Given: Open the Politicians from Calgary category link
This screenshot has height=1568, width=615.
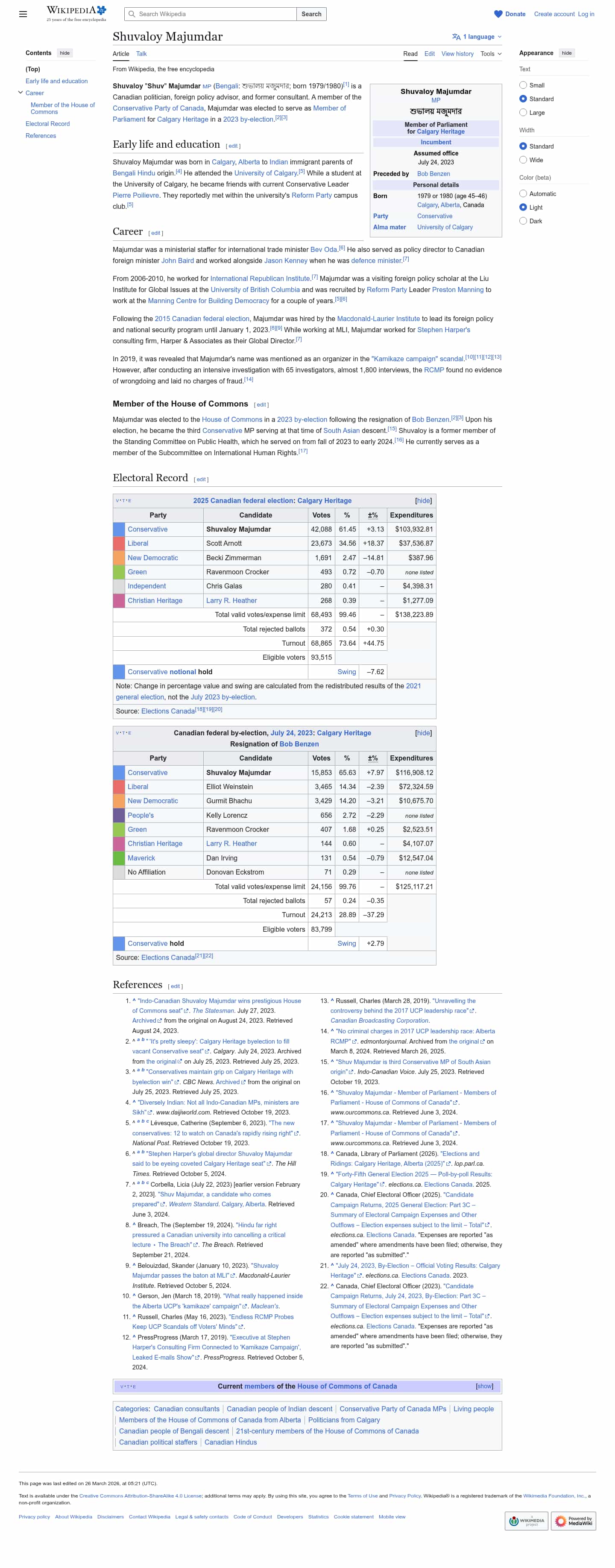Looking at the screenshot, I should pos(344,1420).
